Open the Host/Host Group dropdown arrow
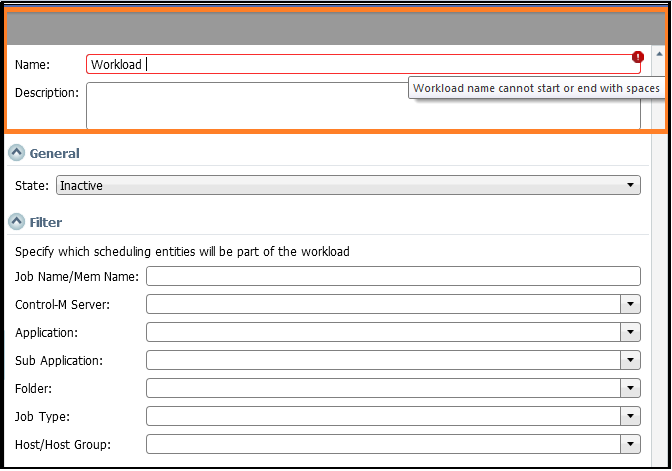Image resolution: width=672 pixels, height=471 pixels. pos(630,444)
